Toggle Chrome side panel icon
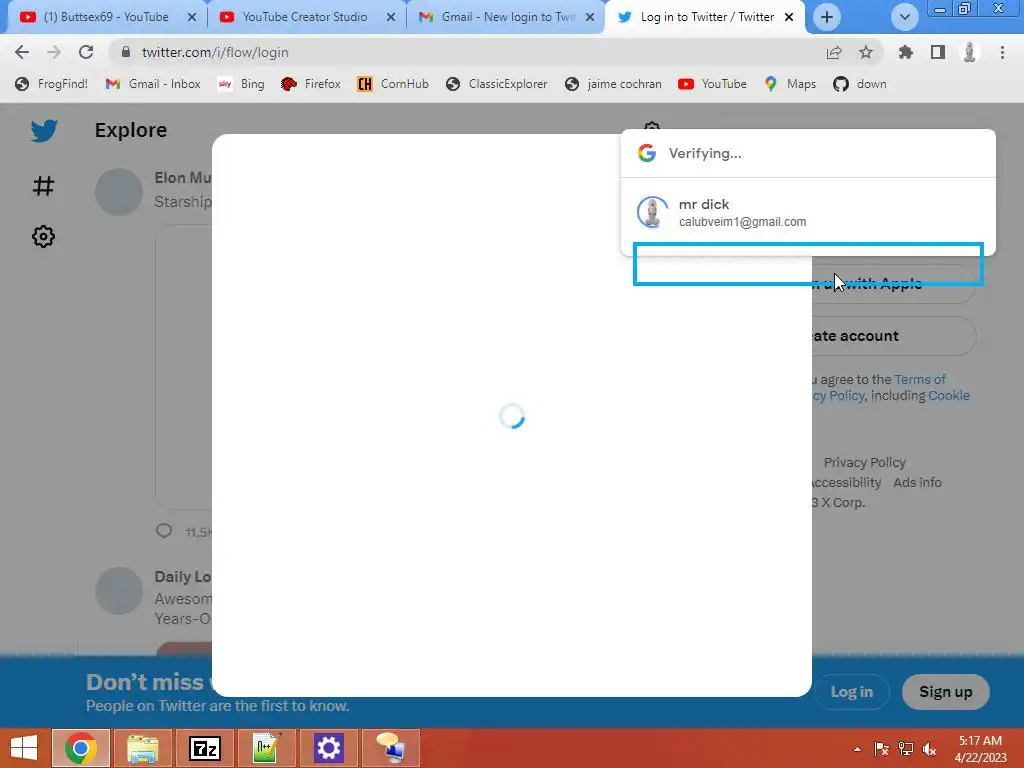 point(938,52)
